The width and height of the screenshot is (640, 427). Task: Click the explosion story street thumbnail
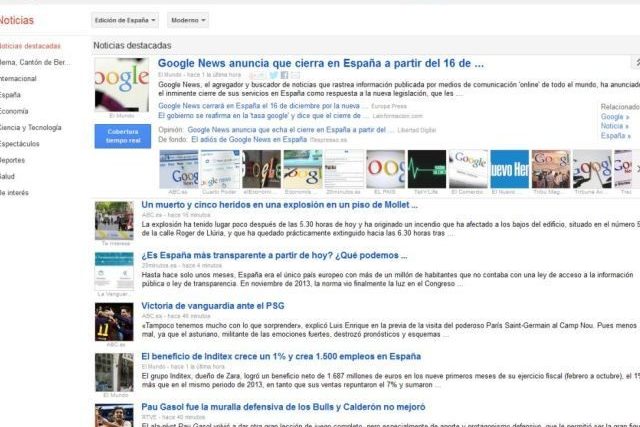(x=114, y=221)
